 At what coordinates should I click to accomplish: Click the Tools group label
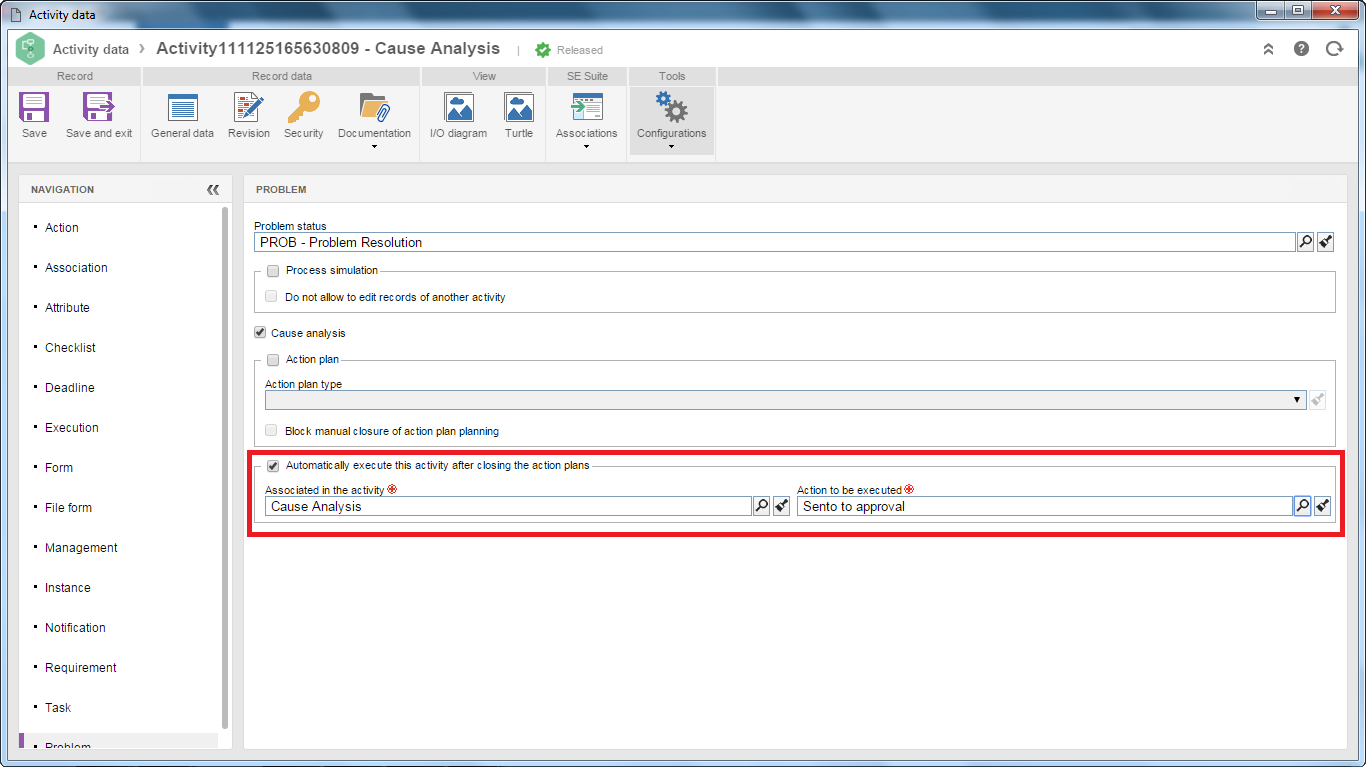672,76
